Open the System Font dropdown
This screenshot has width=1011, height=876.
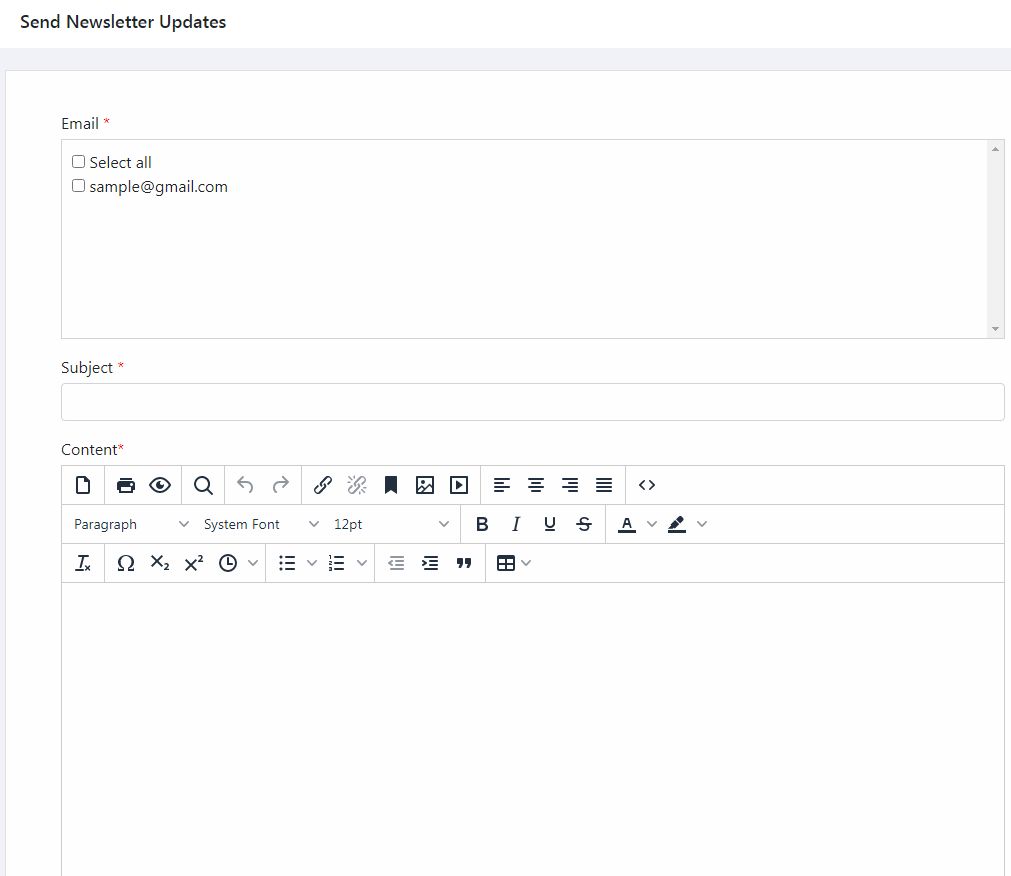click(260, 524)
